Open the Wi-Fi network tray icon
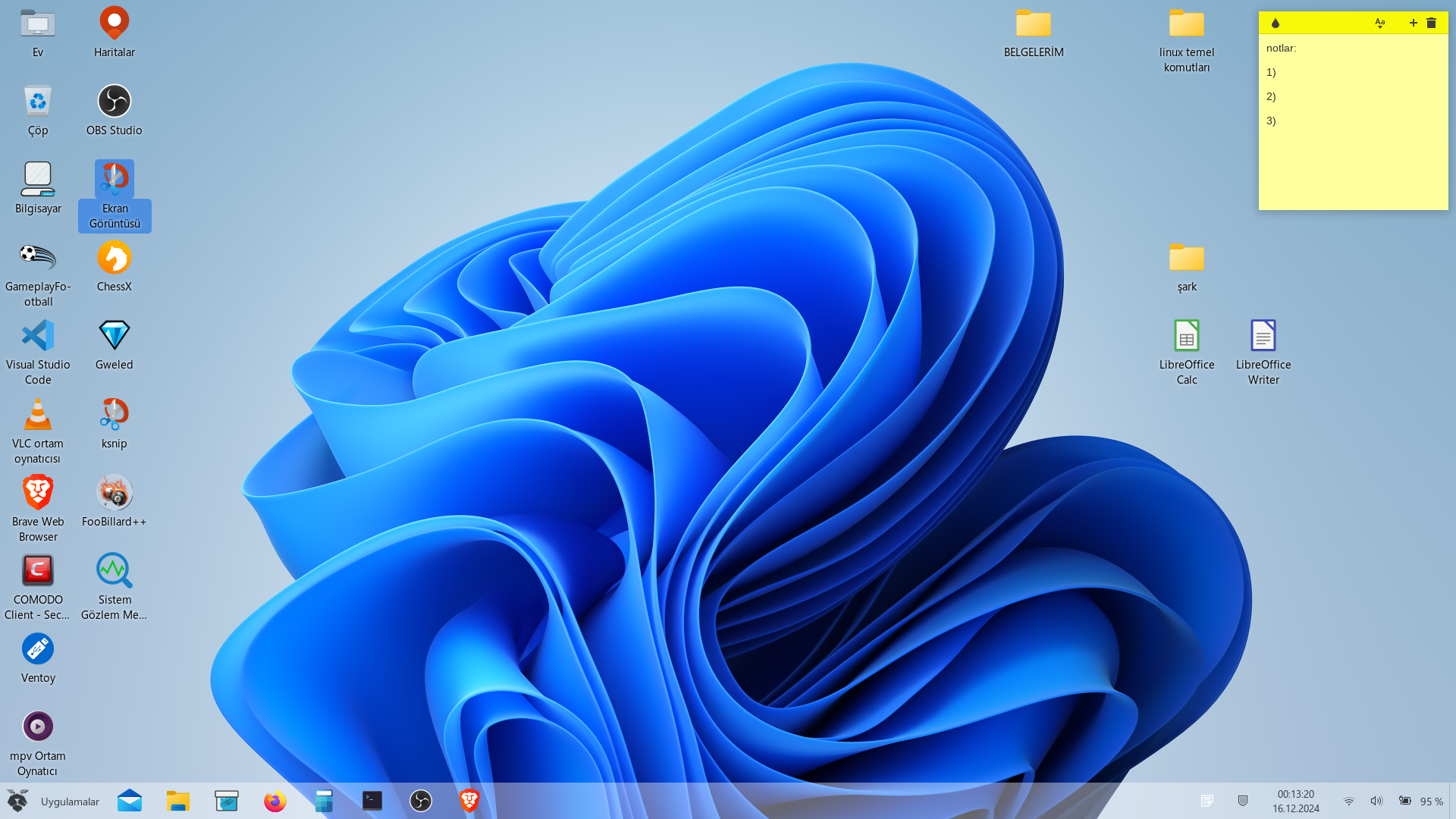The width and height of the screenshot is (1456, 819). tap(1349, 802)
